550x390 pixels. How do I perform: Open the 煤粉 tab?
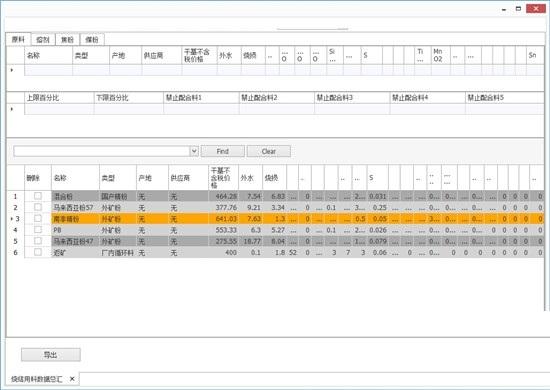92,40
